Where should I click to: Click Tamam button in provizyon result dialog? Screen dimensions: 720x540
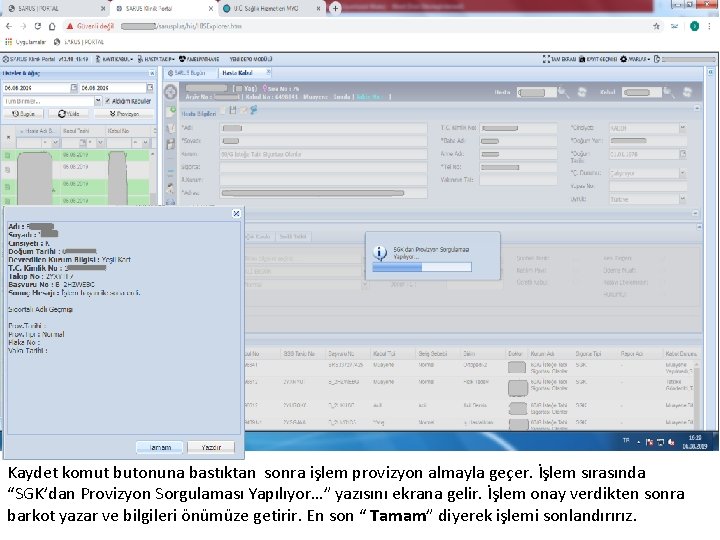(159, 447)
